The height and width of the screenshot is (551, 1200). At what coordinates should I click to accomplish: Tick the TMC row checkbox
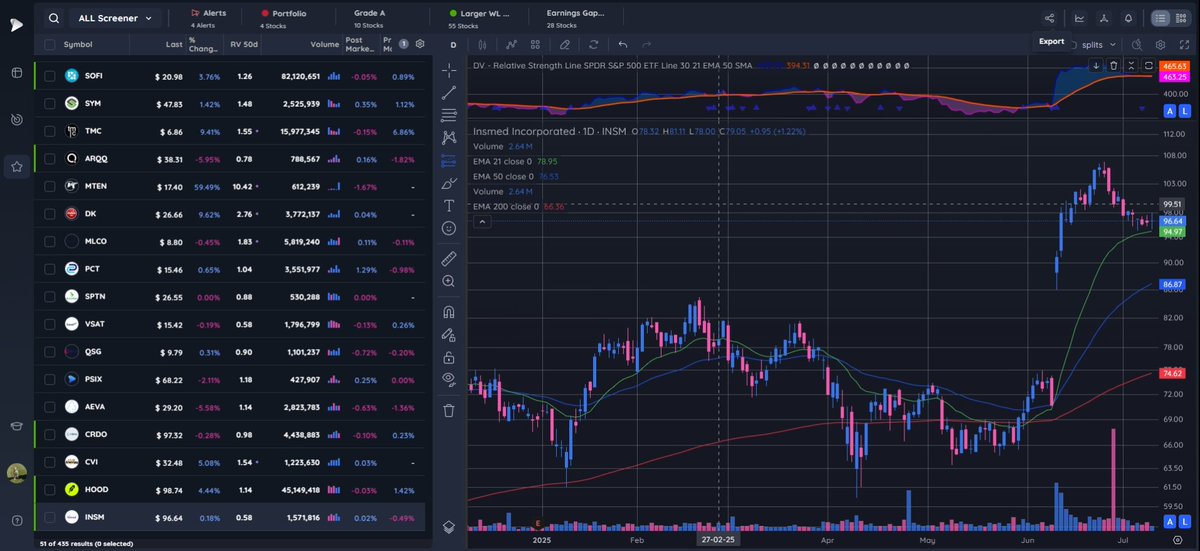coord(49,131)
